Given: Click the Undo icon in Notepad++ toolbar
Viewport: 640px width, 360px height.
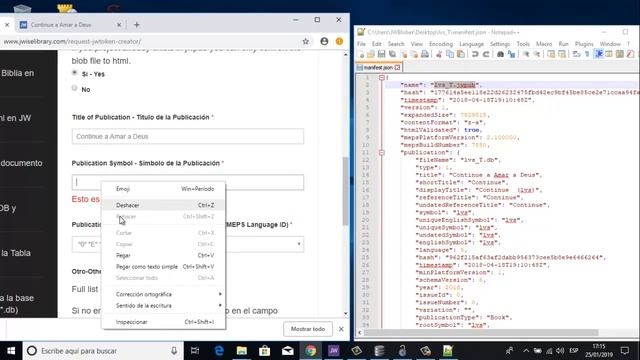Looking at the screenshot, I should (475, 54).
